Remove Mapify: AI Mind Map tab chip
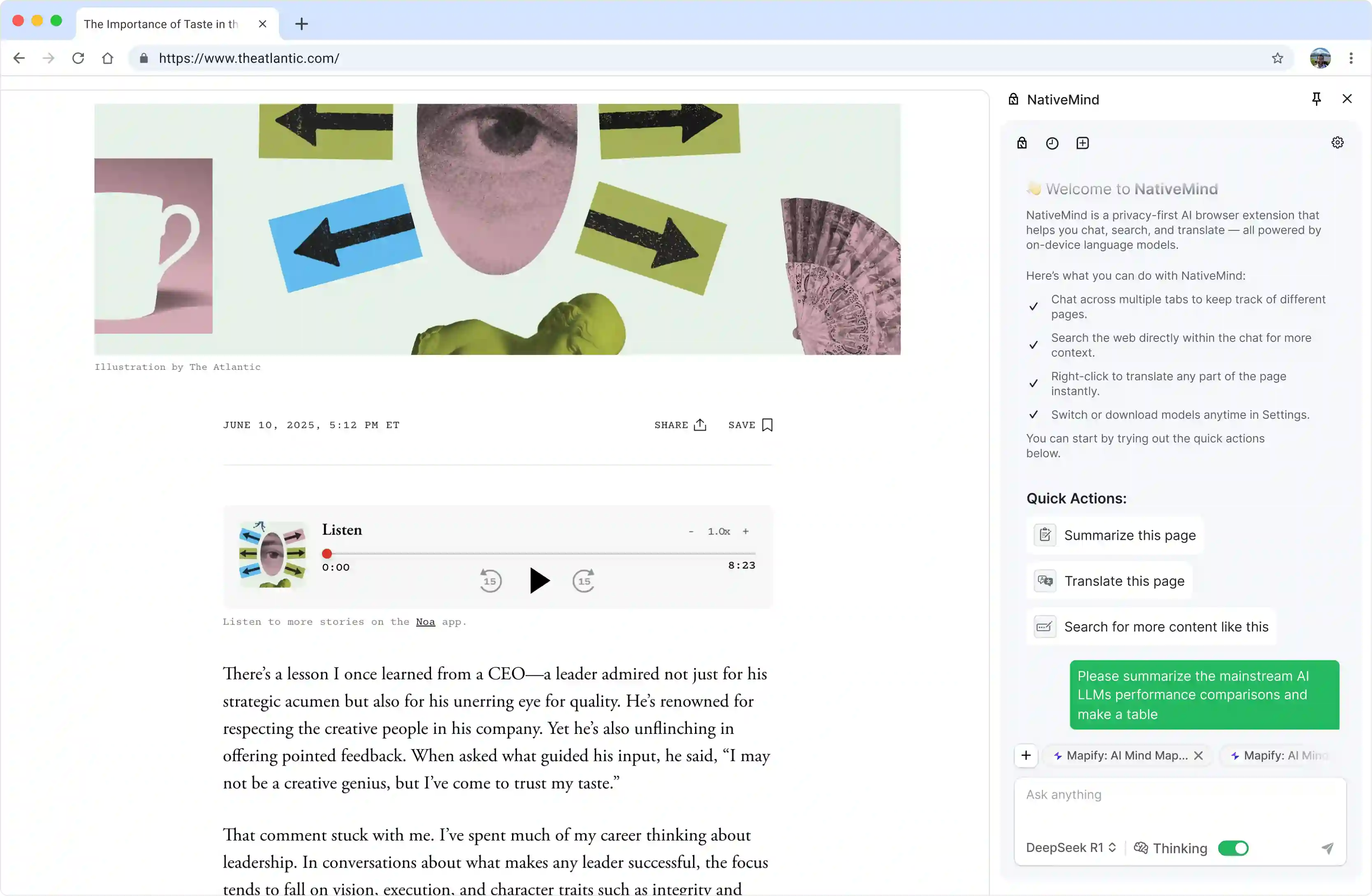This screenshot has height=896, width=1372. click(1198, 755)
